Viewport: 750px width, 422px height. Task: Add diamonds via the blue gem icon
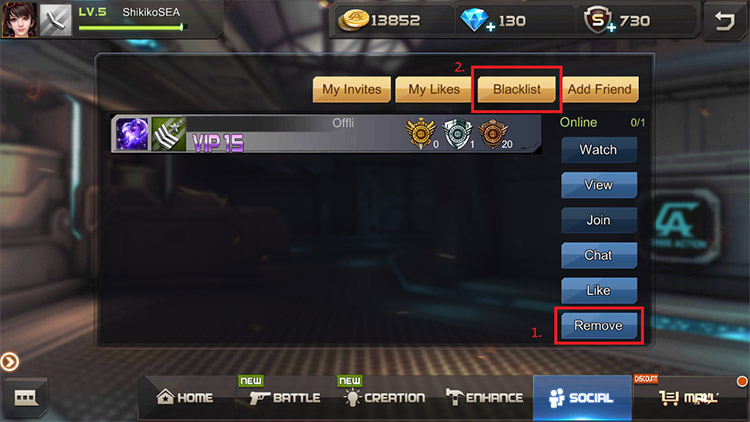[477, 21]
